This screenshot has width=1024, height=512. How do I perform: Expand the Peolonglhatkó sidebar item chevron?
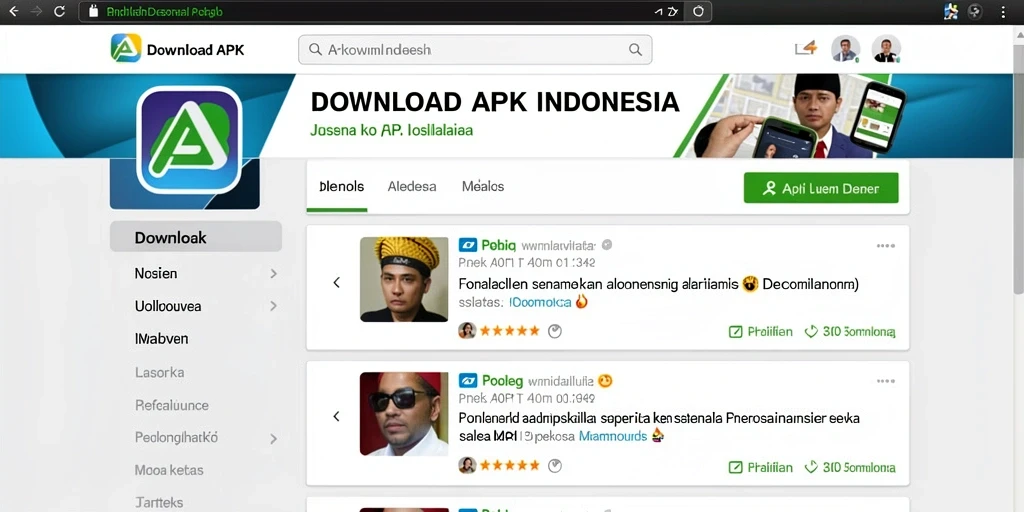tap(274, 439)
